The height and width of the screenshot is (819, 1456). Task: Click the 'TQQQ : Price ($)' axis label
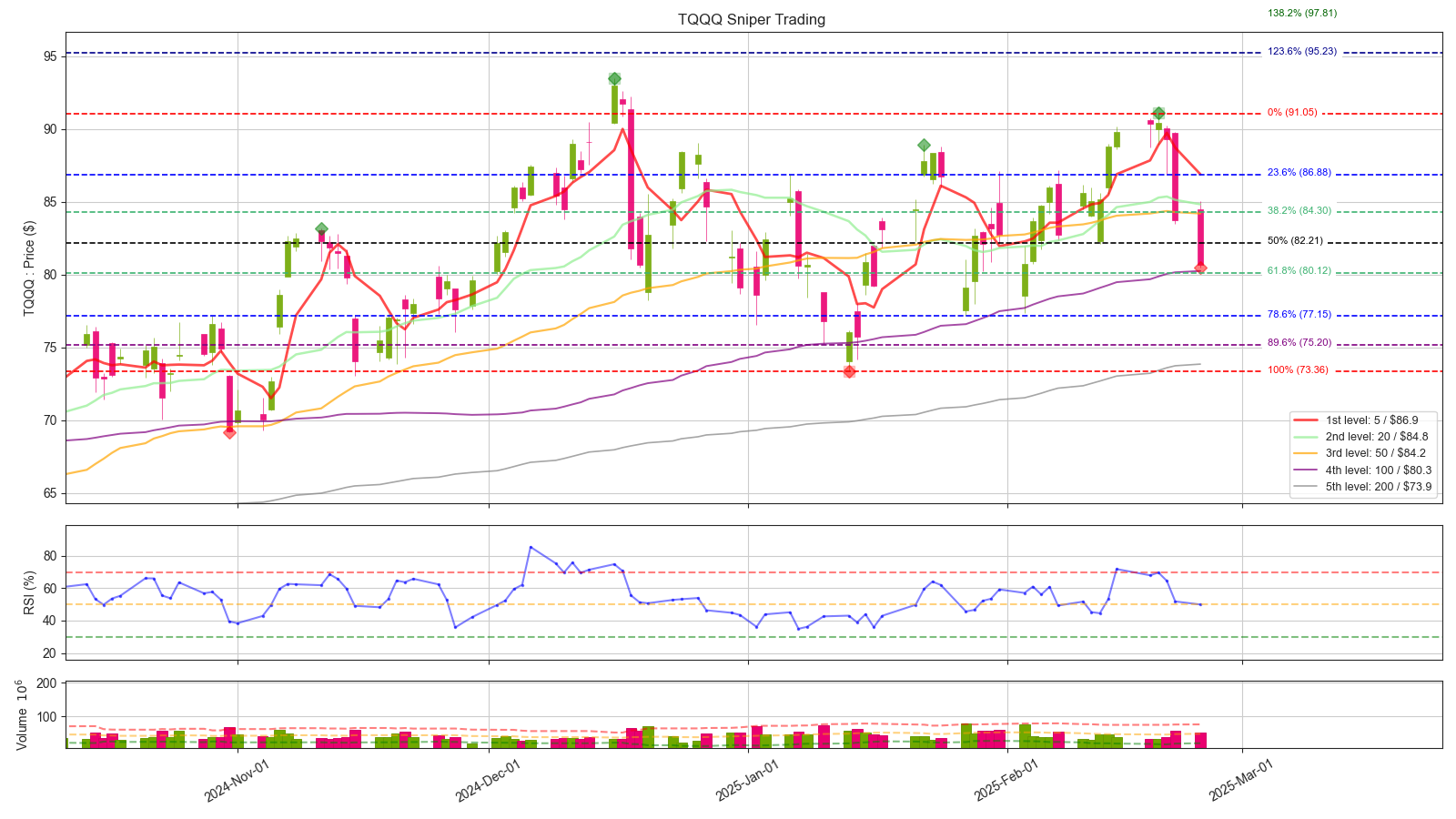coord(29,268)
